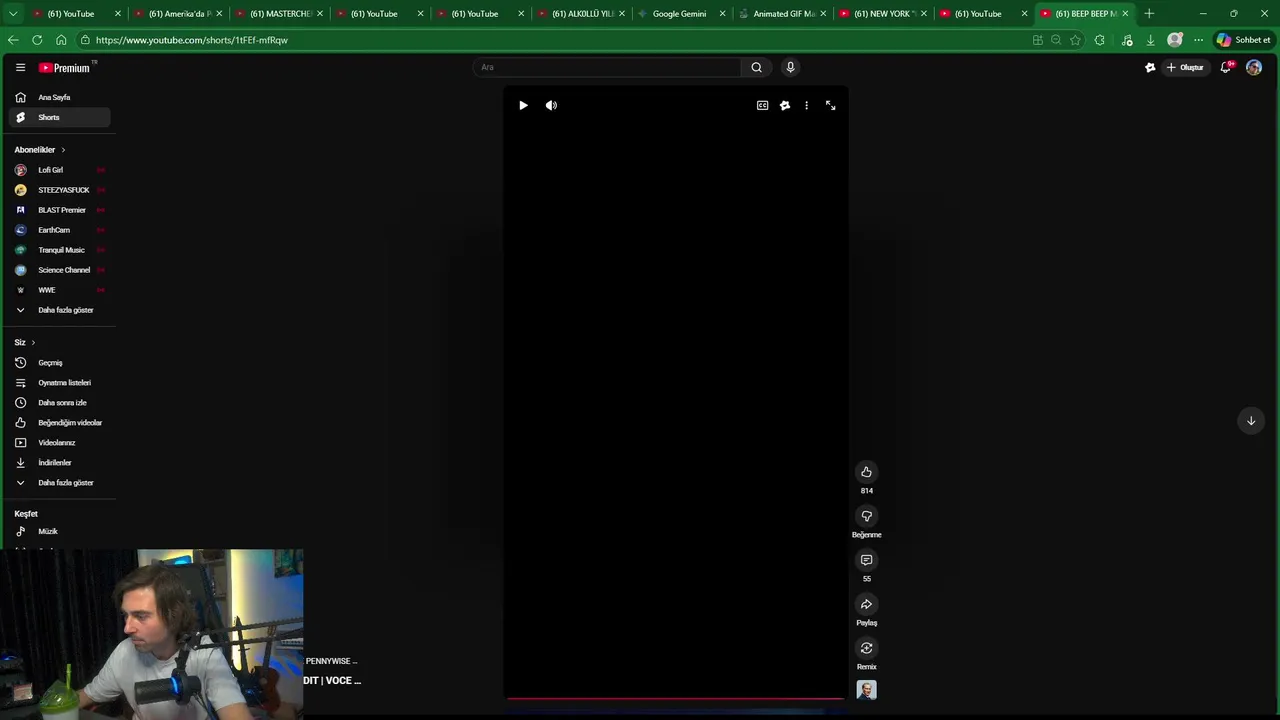This screenshot has height=720, width=1280.
Task: Add this page to favorites star
Action: pyautogui.click(x=1075, y=40)
